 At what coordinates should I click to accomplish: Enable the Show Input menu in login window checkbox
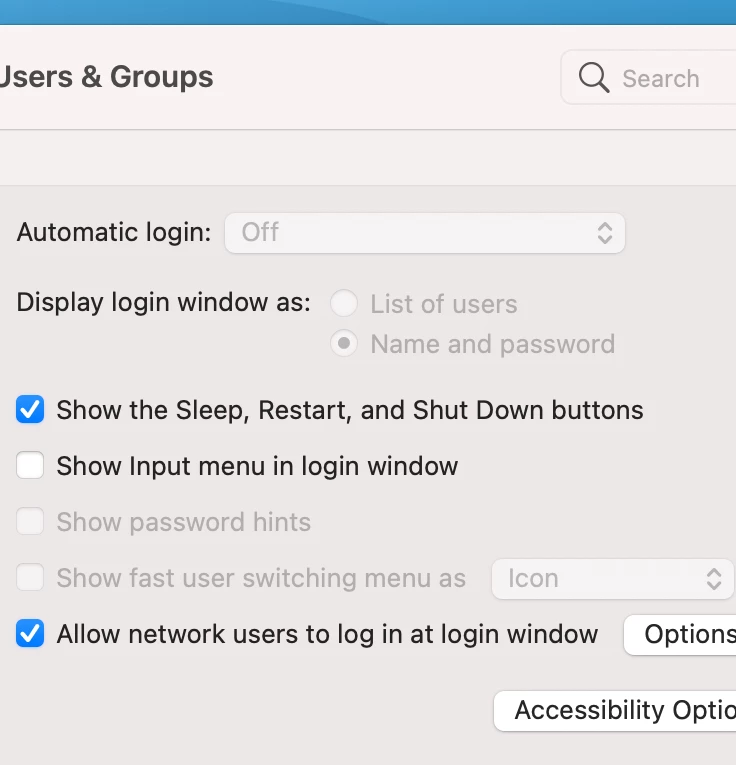coord(30,465)
